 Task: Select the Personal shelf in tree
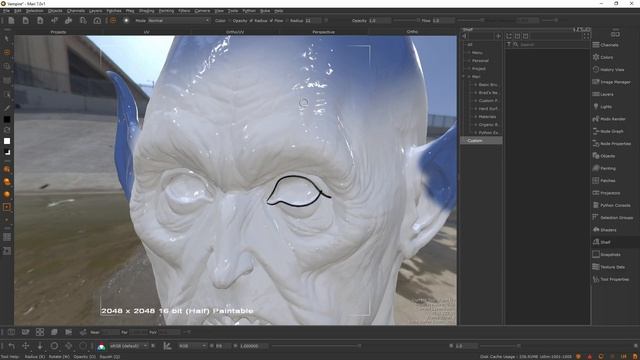tap(480, 60)
